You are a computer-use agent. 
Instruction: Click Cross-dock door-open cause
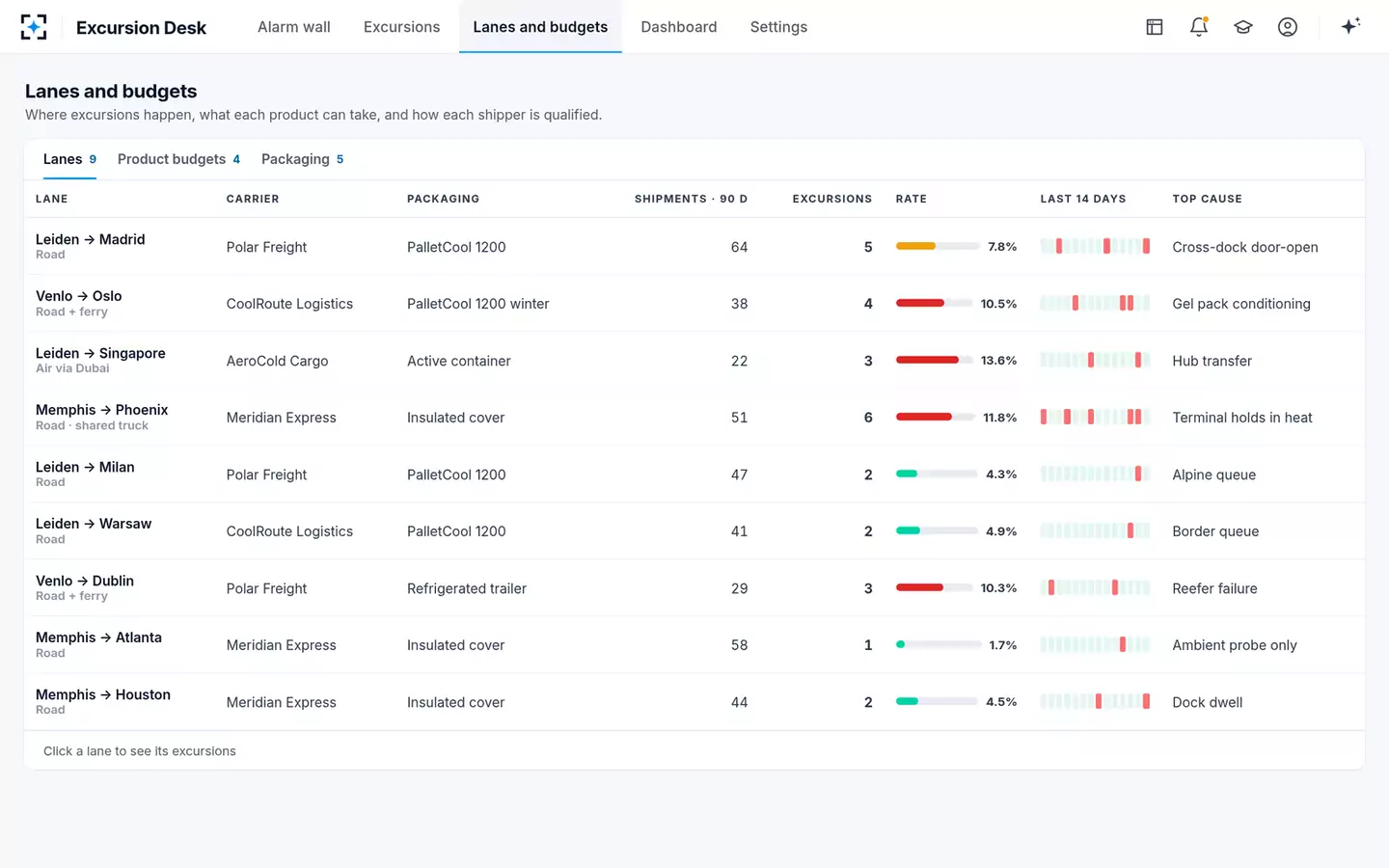pos(1244,247)
